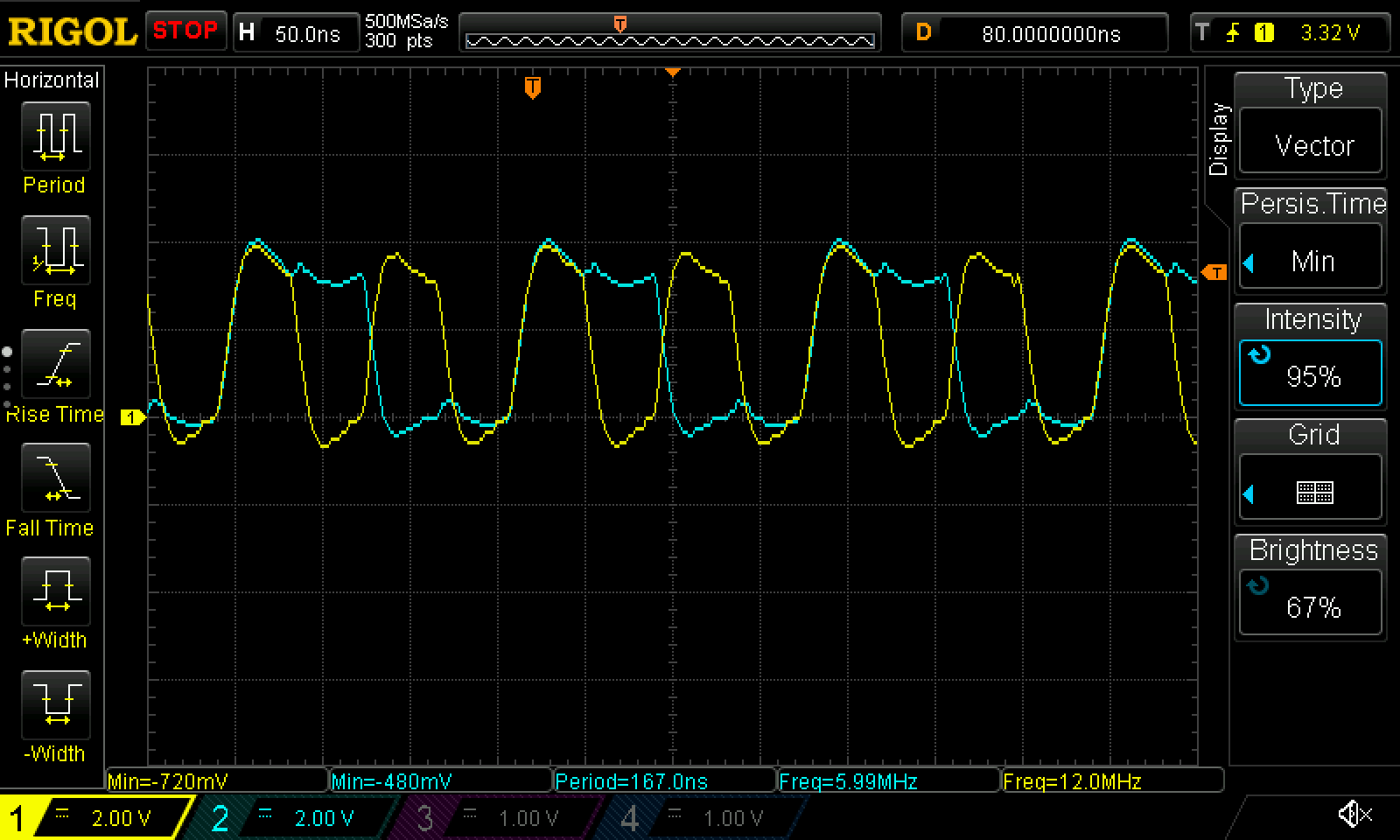Select the Period measurement icon

tap(55, 137)
